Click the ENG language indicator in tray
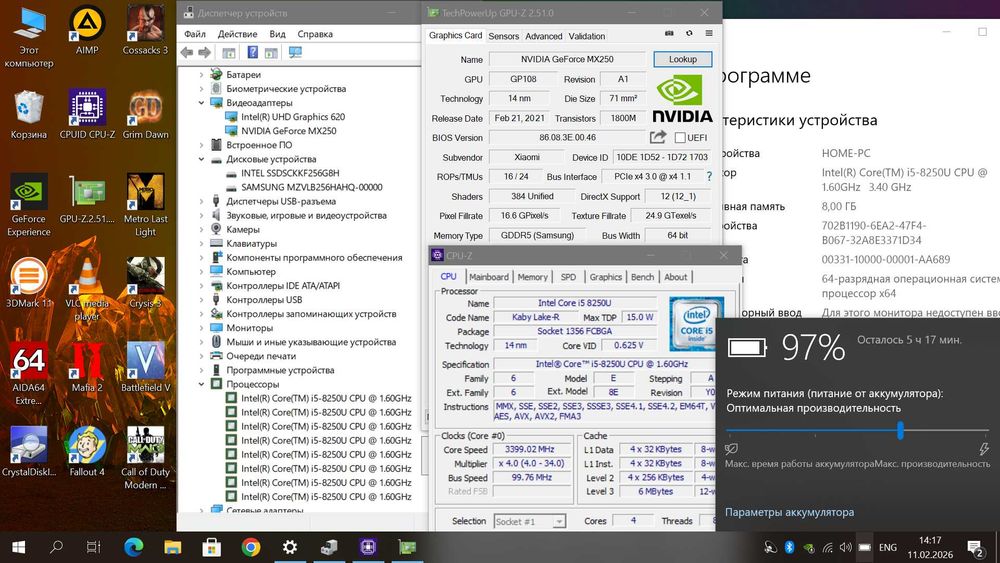Screen dimensions: 1000x563 [888, 548]
